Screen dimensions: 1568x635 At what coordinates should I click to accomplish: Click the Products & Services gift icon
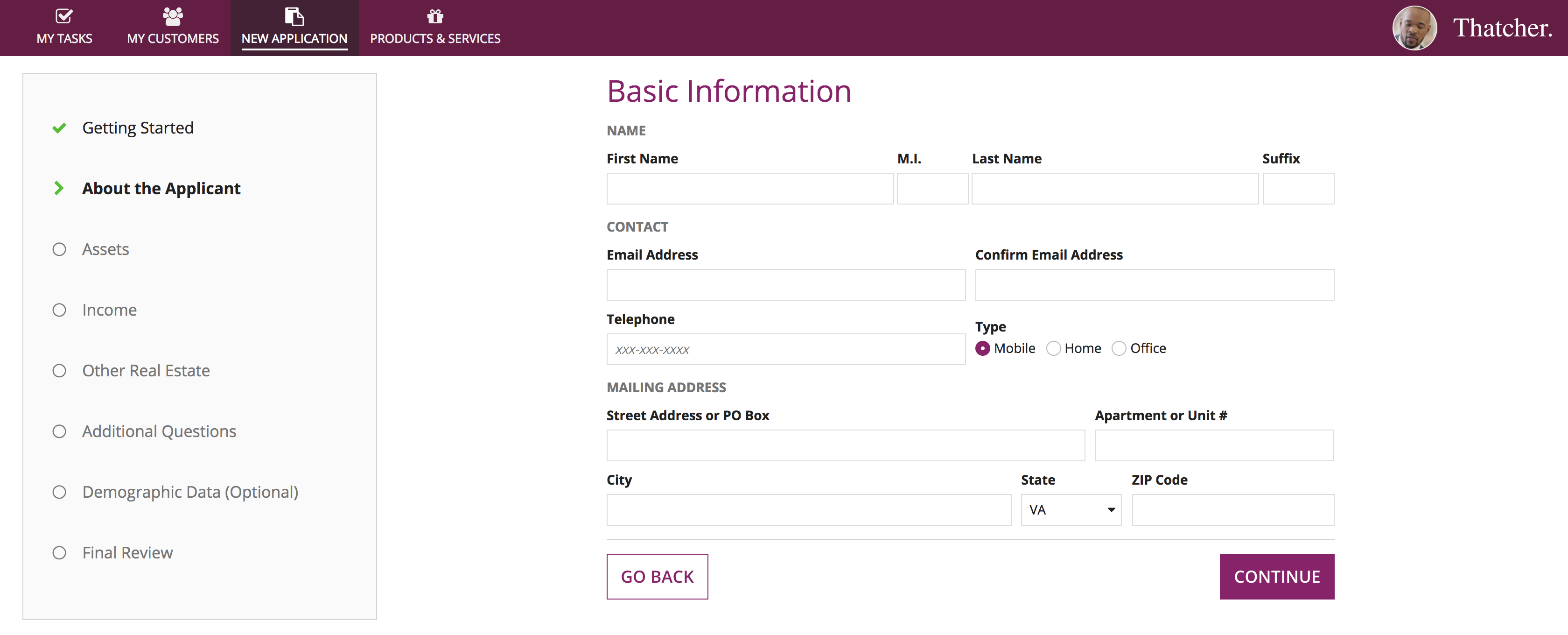coord(435,16)
